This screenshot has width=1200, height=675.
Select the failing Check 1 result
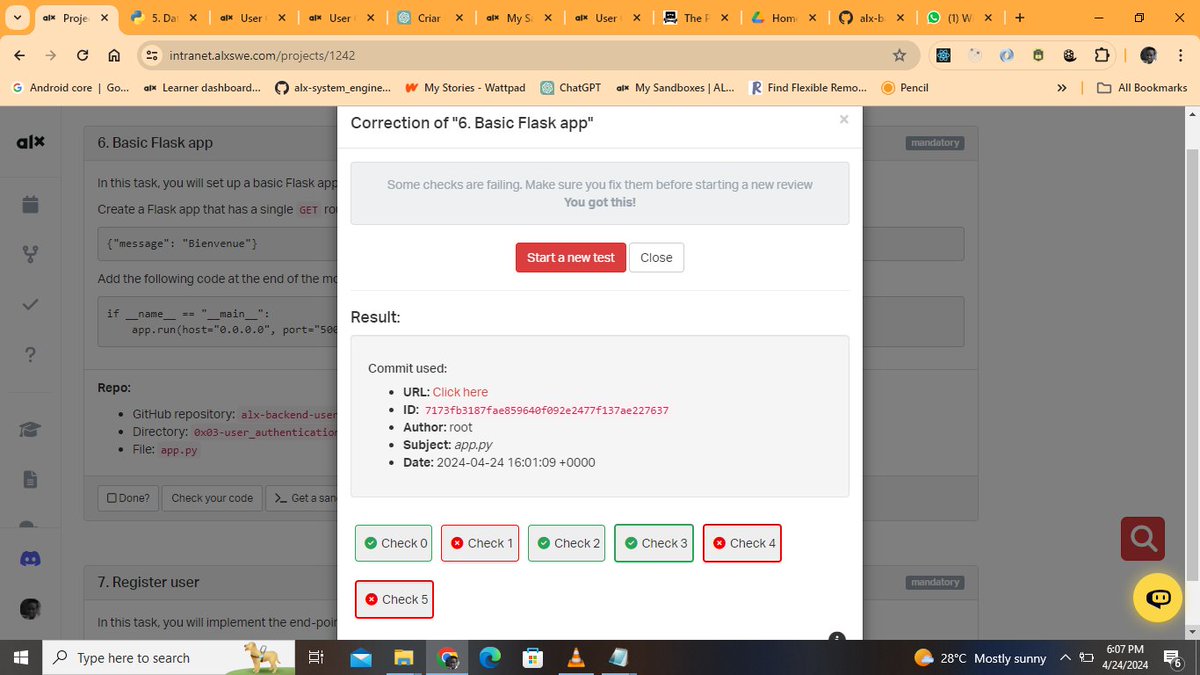click(x=479, y=543)
